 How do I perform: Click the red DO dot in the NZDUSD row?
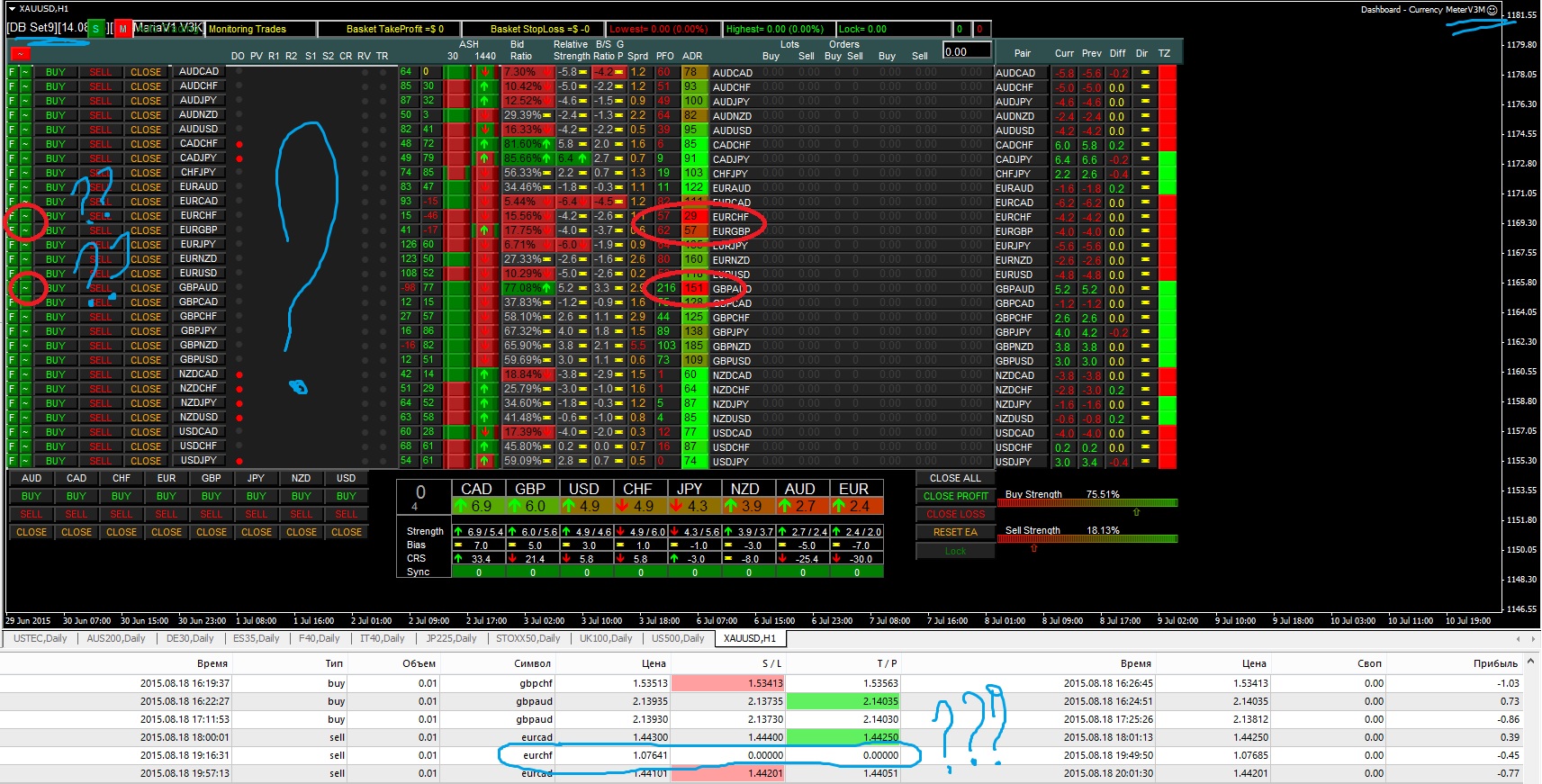(239, 418)
